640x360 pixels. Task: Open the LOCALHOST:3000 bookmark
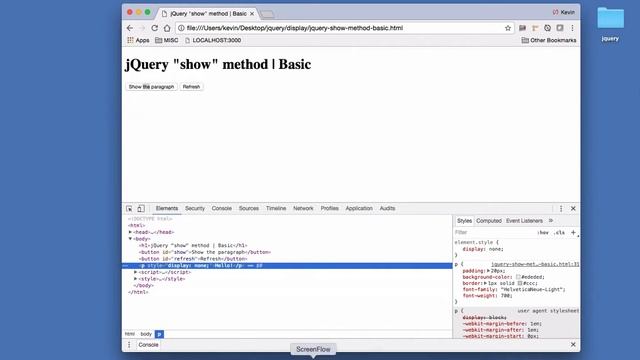[213, 40]
